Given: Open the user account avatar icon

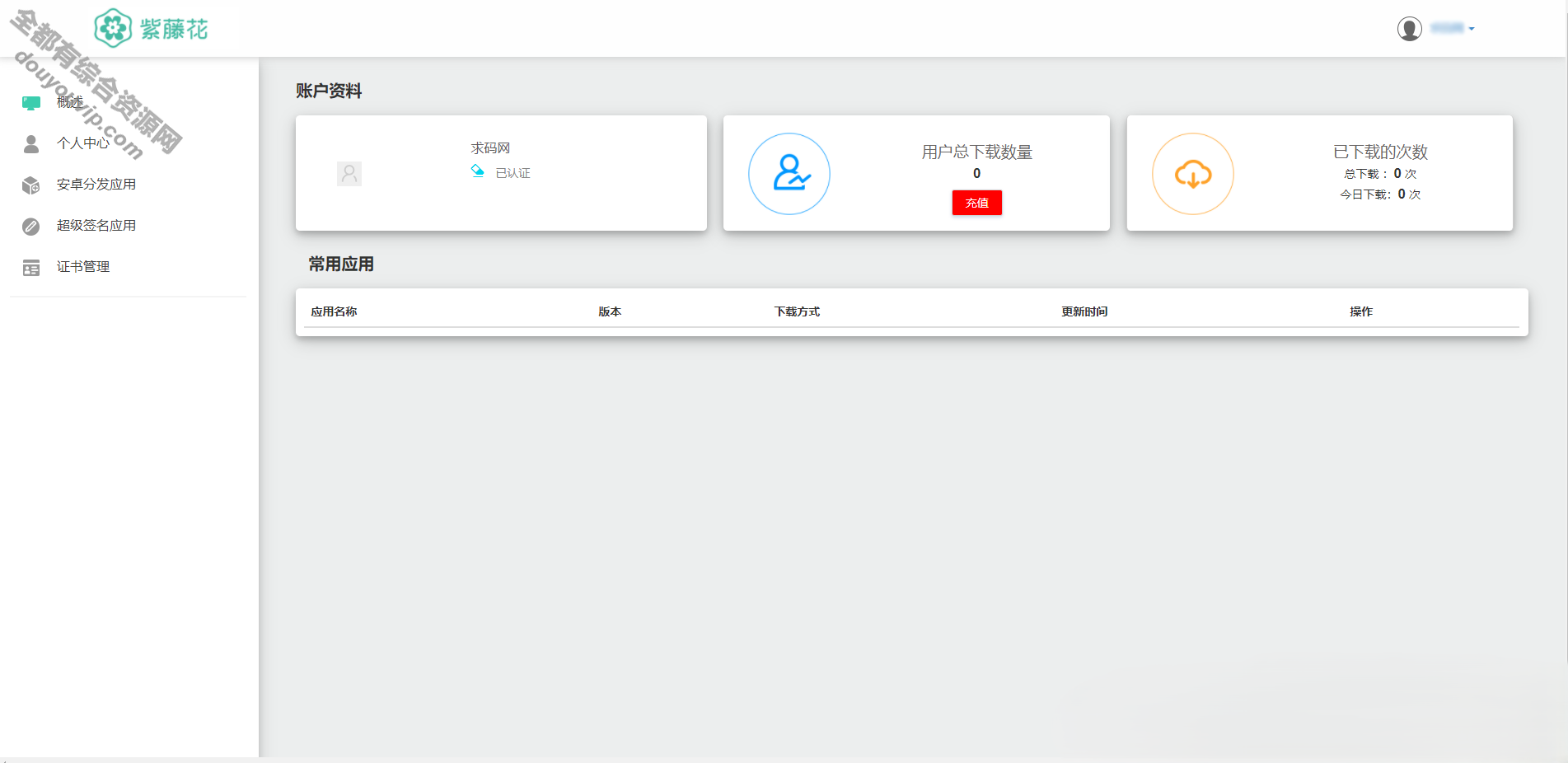Looking at the screenshot, I should coord(1410,29).
